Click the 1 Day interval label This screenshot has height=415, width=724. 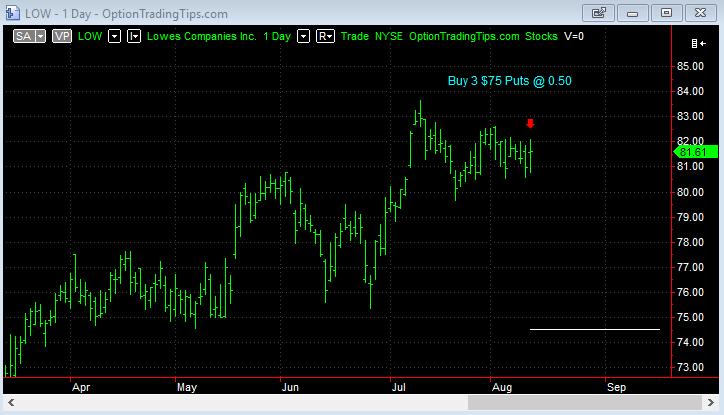tap(277, 36)
